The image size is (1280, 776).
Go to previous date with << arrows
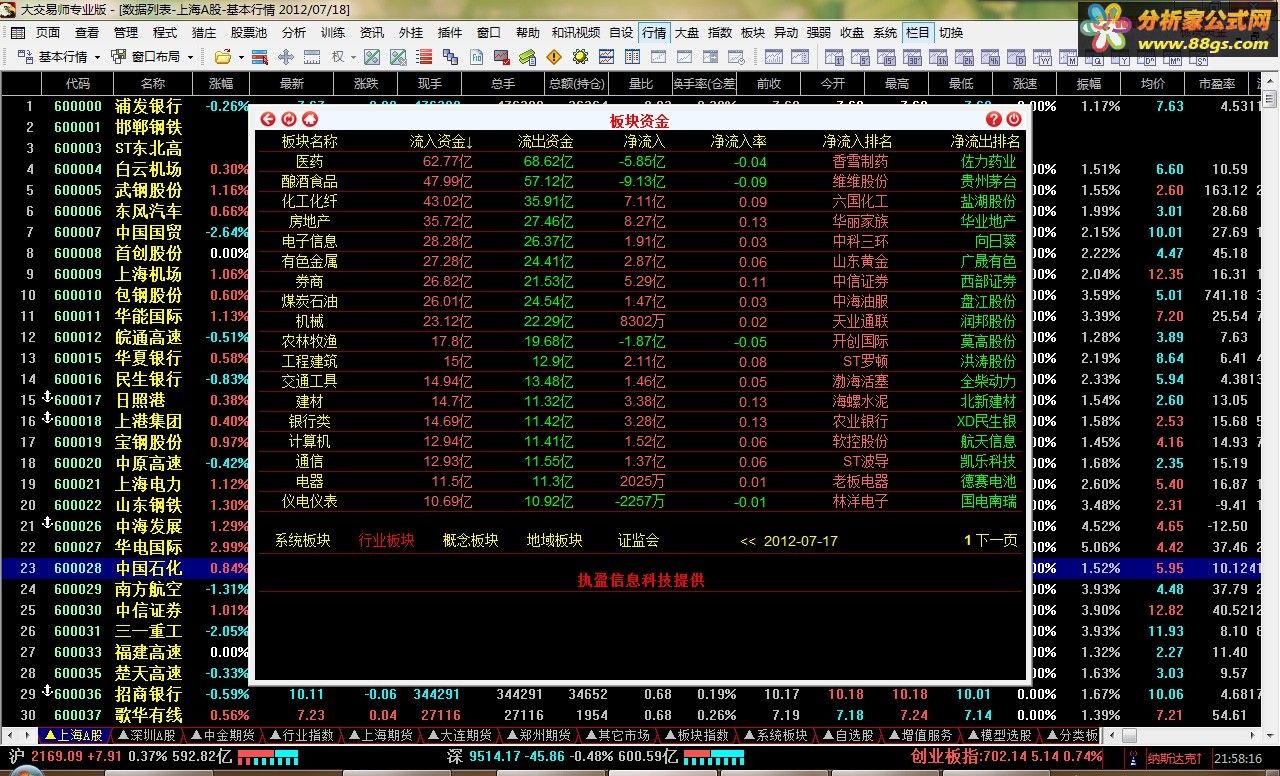[x=748, y=541]
